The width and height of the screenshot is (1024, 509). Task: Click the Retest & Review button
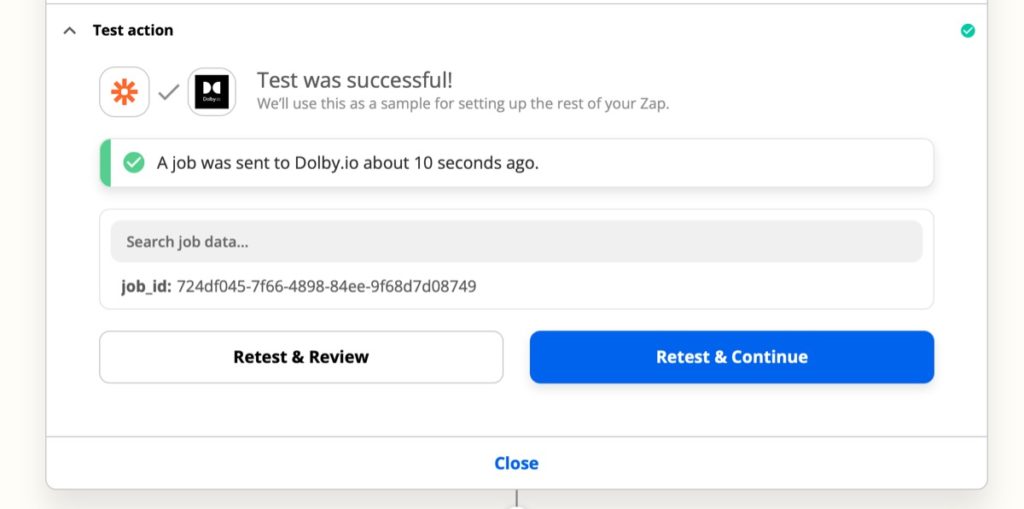(x=301, y=357)
